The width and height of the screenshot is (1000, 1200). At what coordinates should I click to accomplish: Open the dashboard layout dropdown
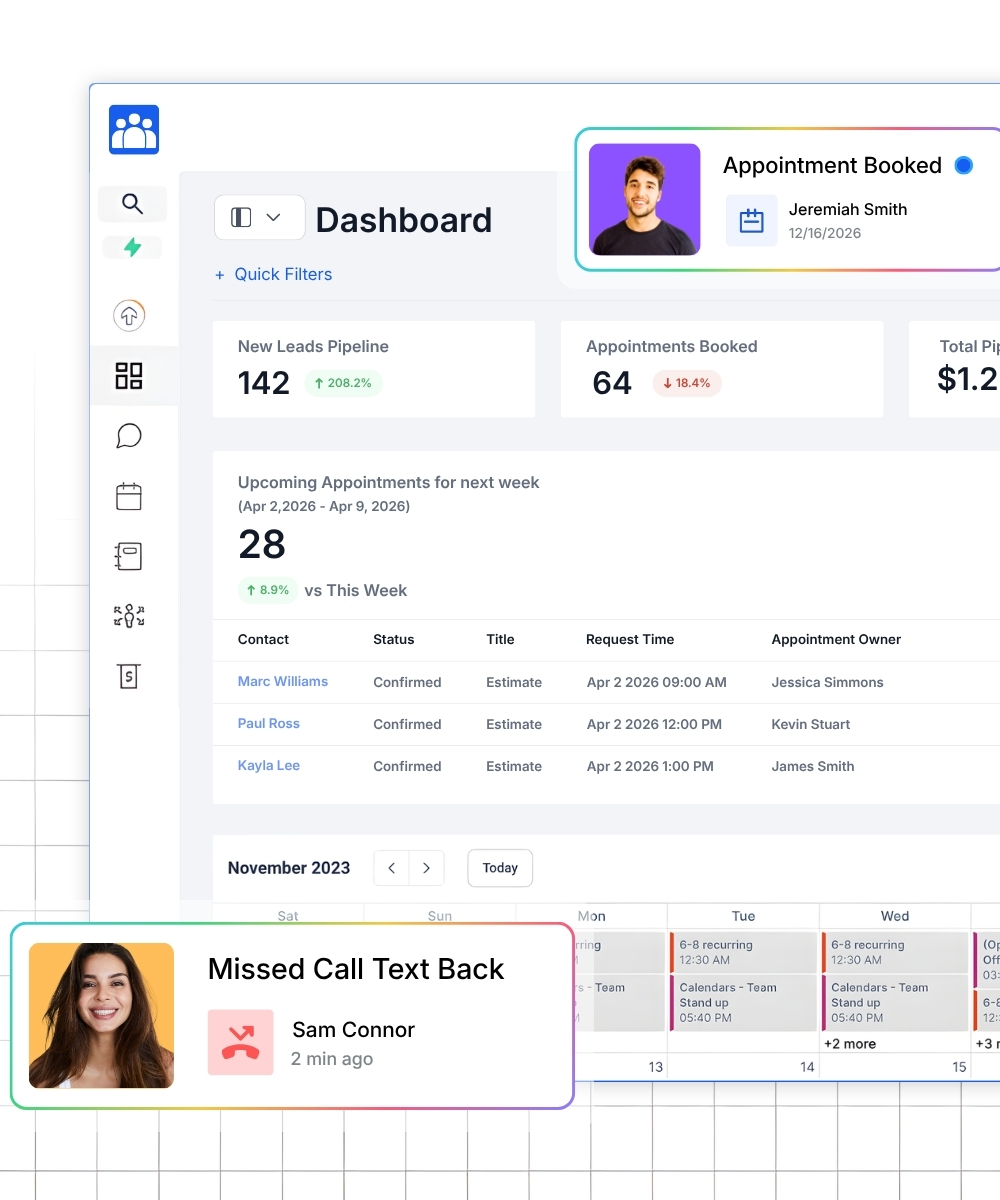tap(260, 217)
